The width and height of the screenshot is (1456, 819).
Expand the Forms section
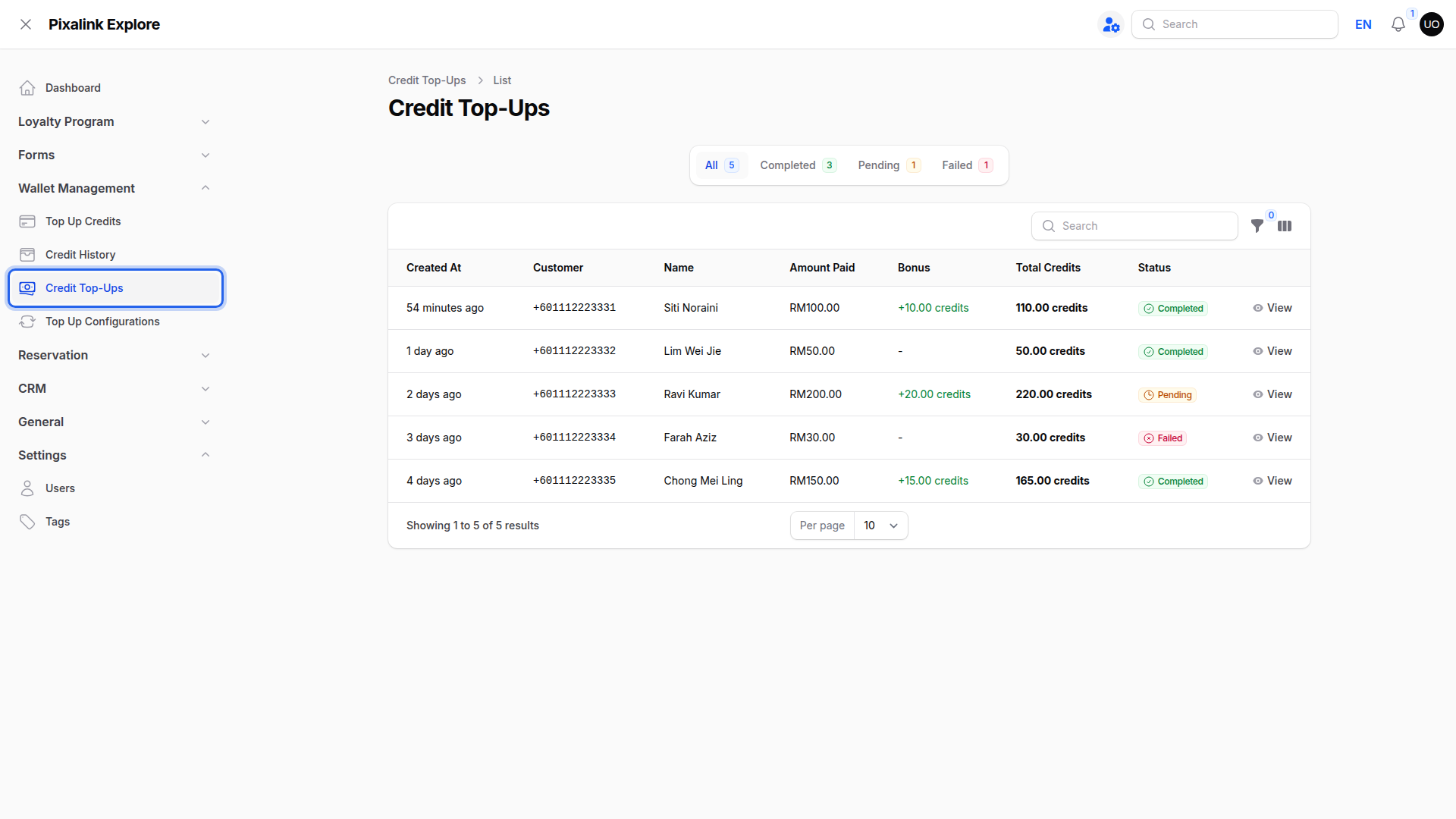(114, 155)
